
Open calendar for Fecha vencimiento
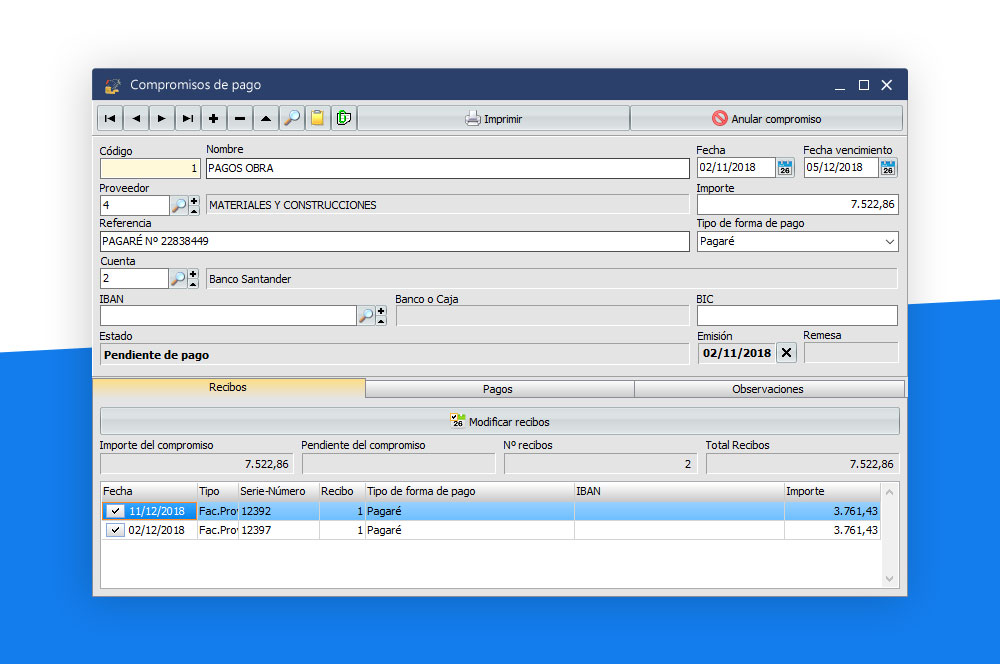tap(888, 168)
